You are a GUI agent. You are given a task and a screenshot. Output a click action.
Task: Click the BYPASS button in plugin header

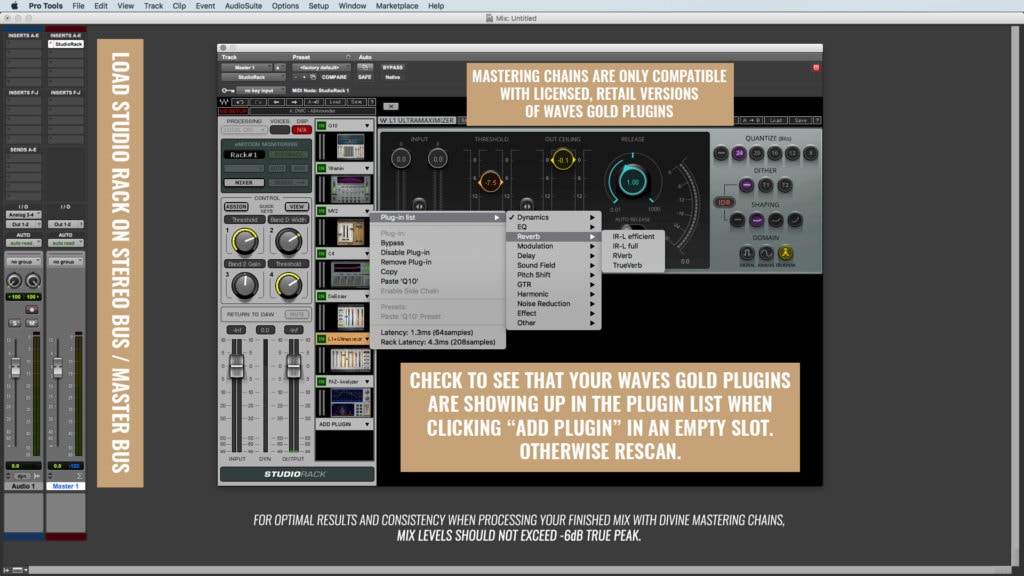392,67
